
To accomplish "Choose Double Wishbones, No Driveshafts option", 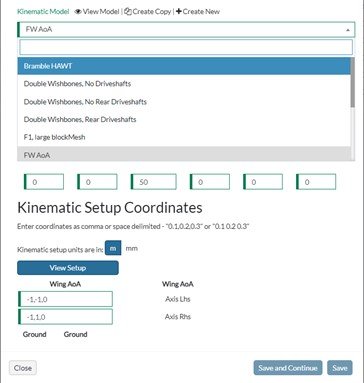I will click(x=184, y=84).
